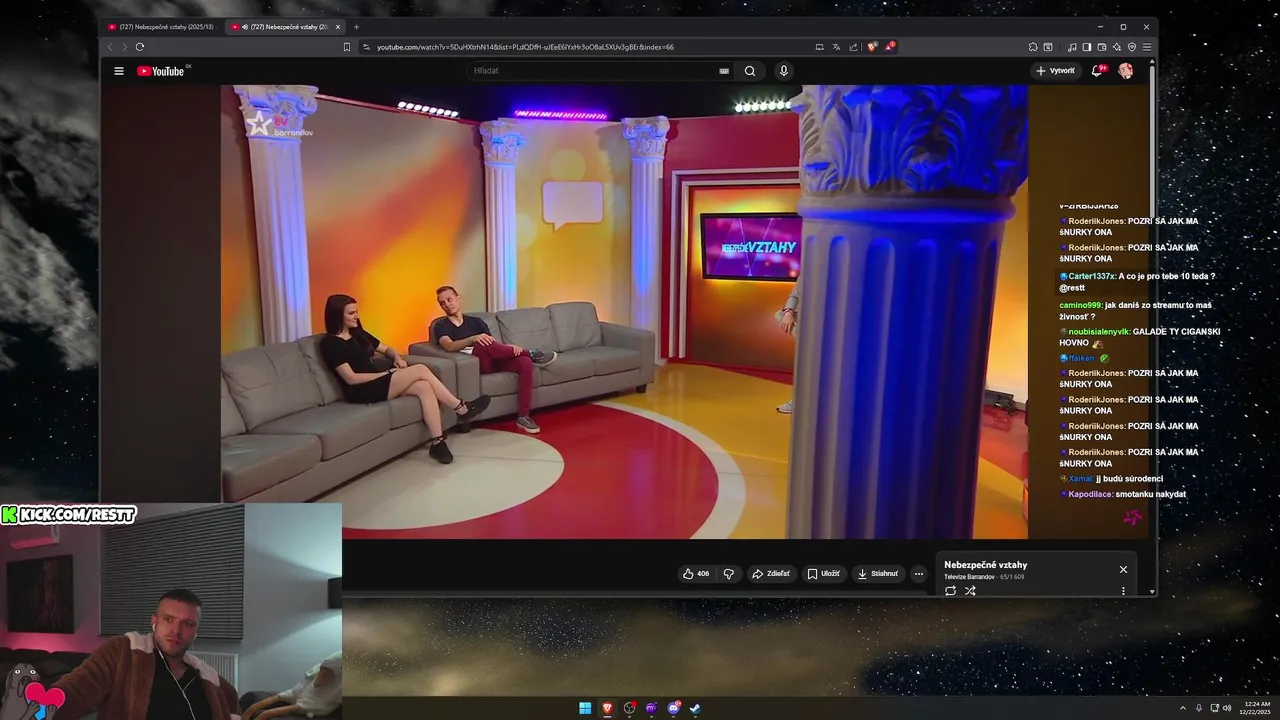This screenshot has width=1280, height=720.
Task: Click chat username noubisialenyvlk
Action: (1098, 332)
